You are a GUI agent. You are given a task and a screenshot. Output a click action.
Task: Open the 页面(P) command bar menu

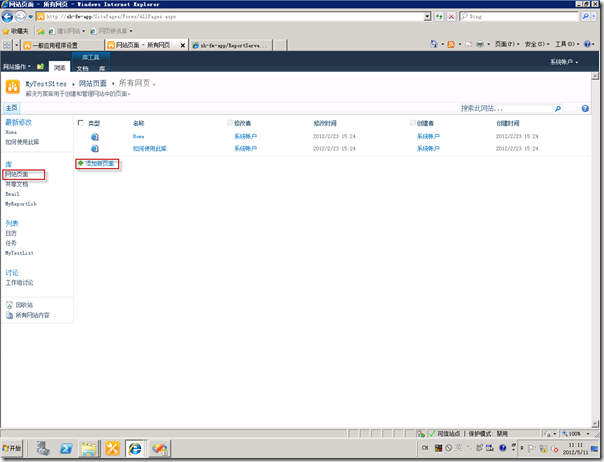(507, 44)
